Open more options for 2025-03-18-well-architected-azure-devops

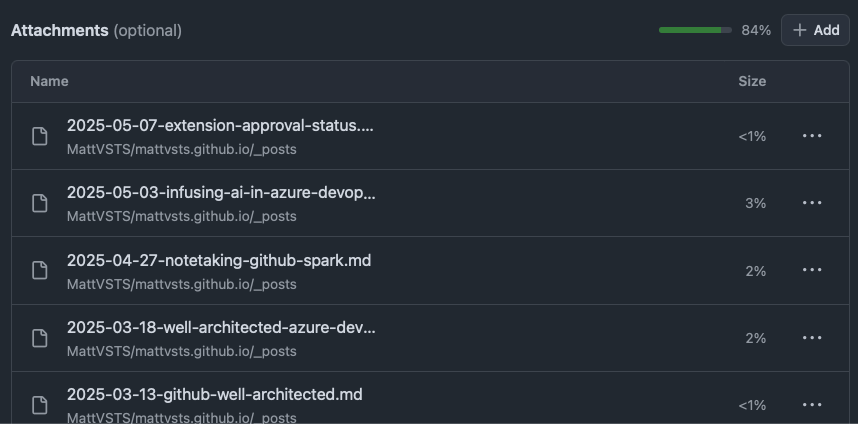pyautogui.click(x=812, y=338)
